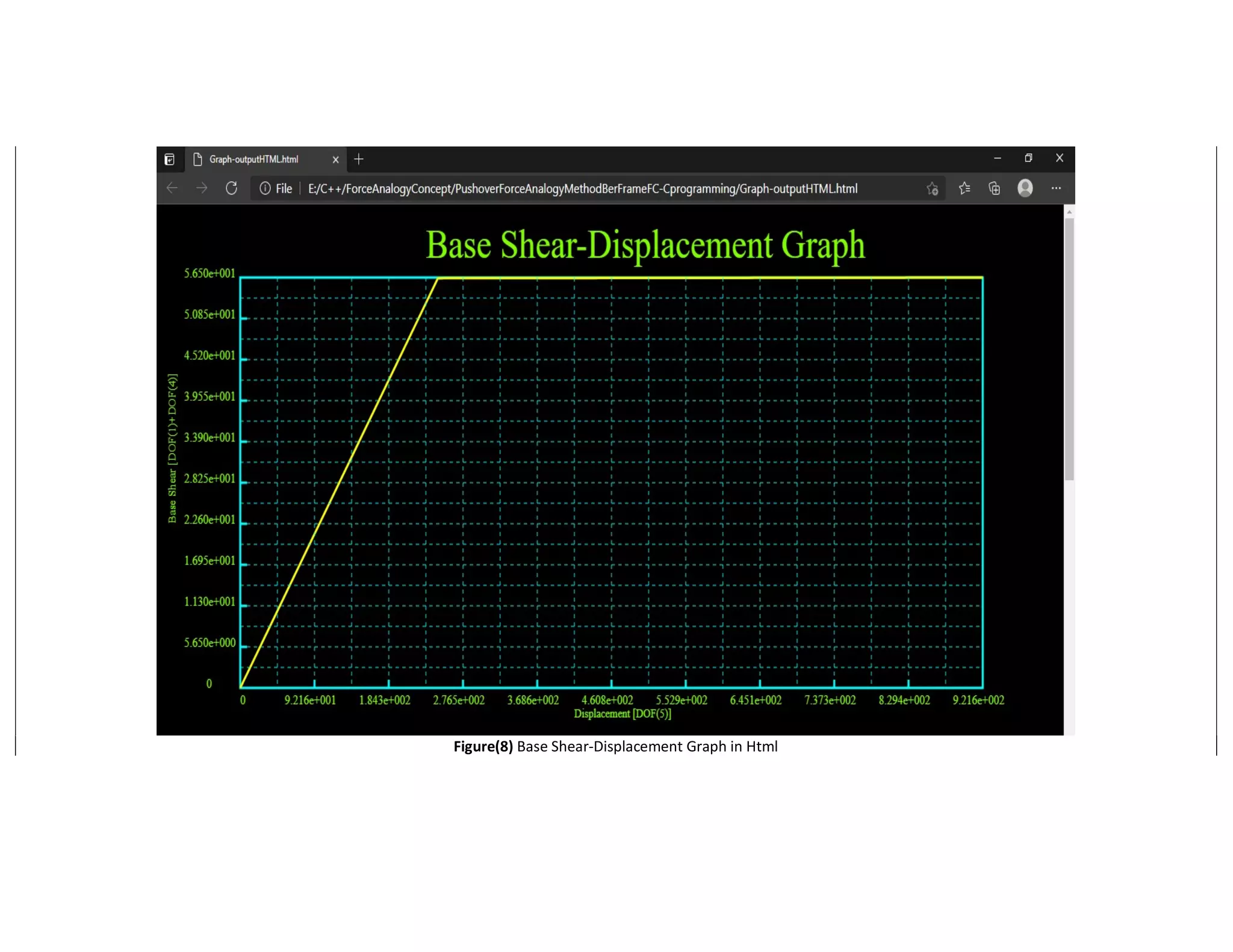This screenshot has height=952, width=1233.
Task: Click the scrollbar up arrow
Action: click(1069, 212)
